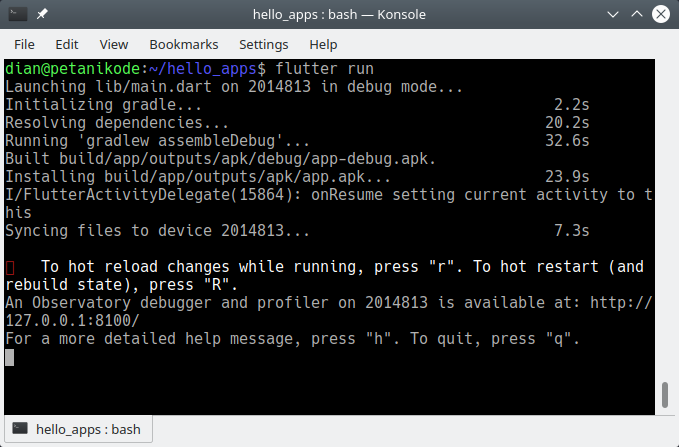Close the Konsole window
The width and height of the screenshot is (679, 447).
660,14
